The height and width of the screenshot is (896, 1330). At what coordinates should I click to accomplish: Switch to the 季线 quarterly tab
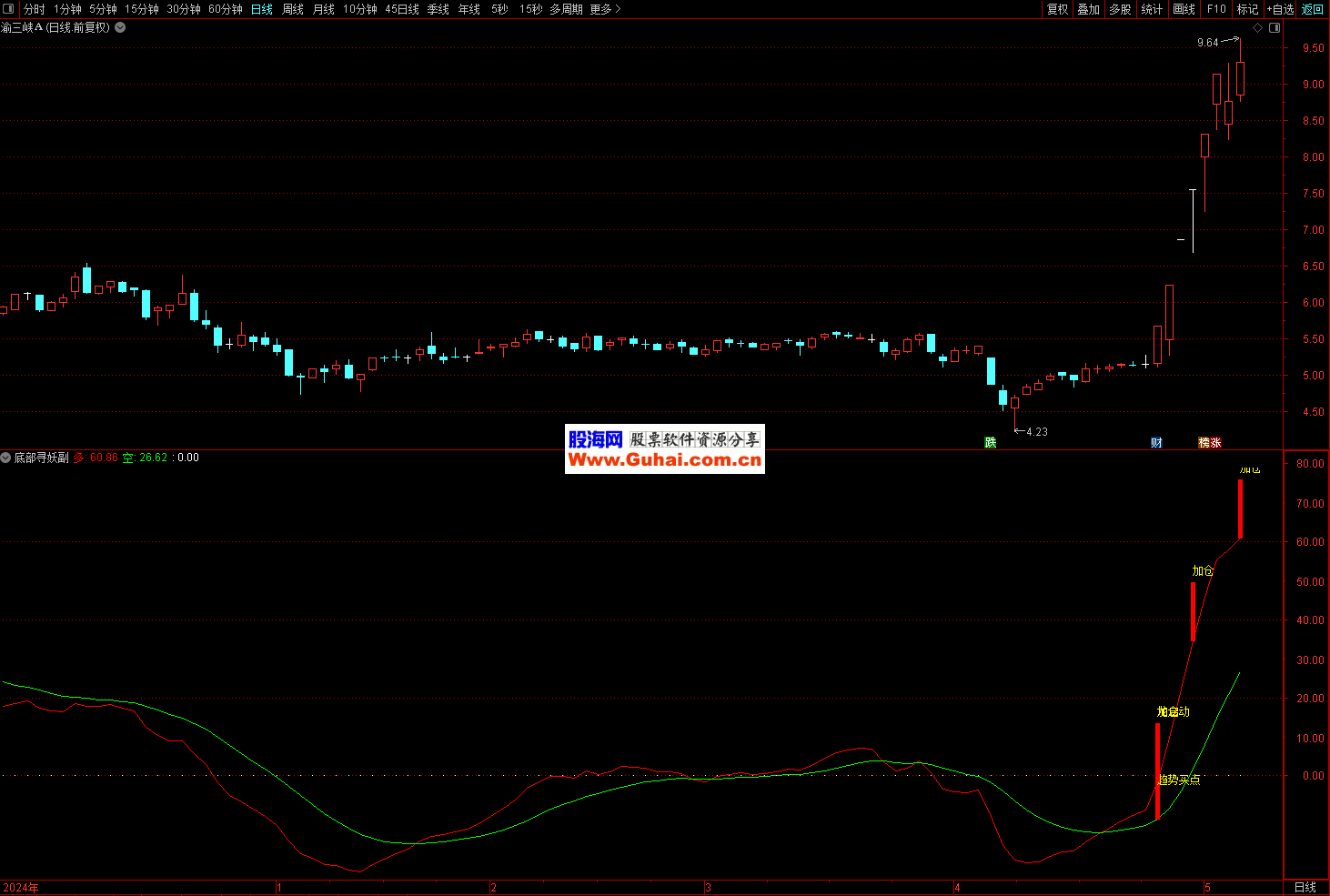438,9
